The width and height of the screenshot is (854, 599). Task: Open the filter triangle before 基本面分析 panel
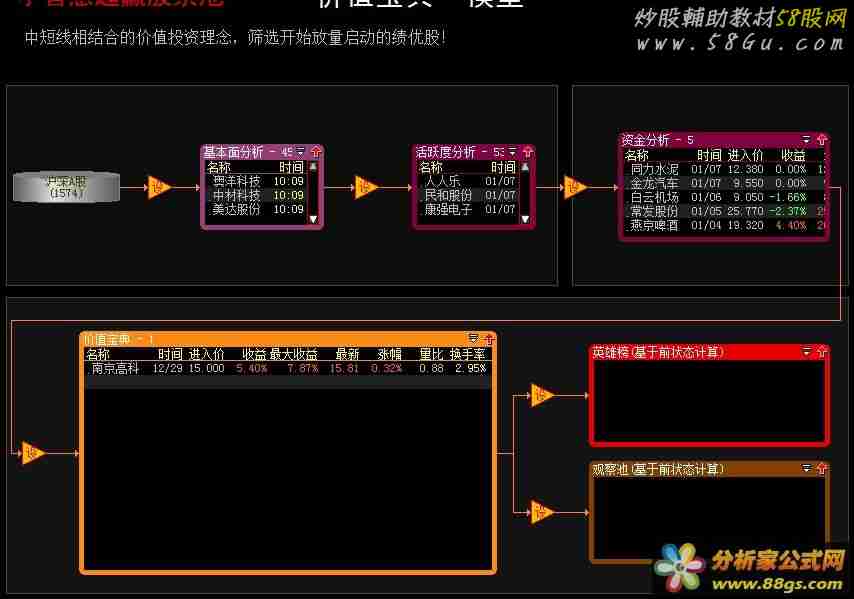click(x=158, y=187)
